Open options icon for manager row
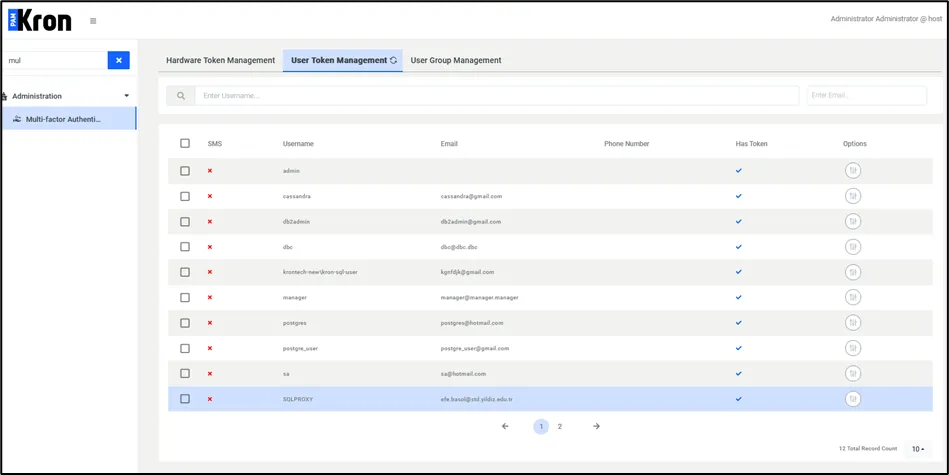The image size is (949, 475). tap(853, 298)
